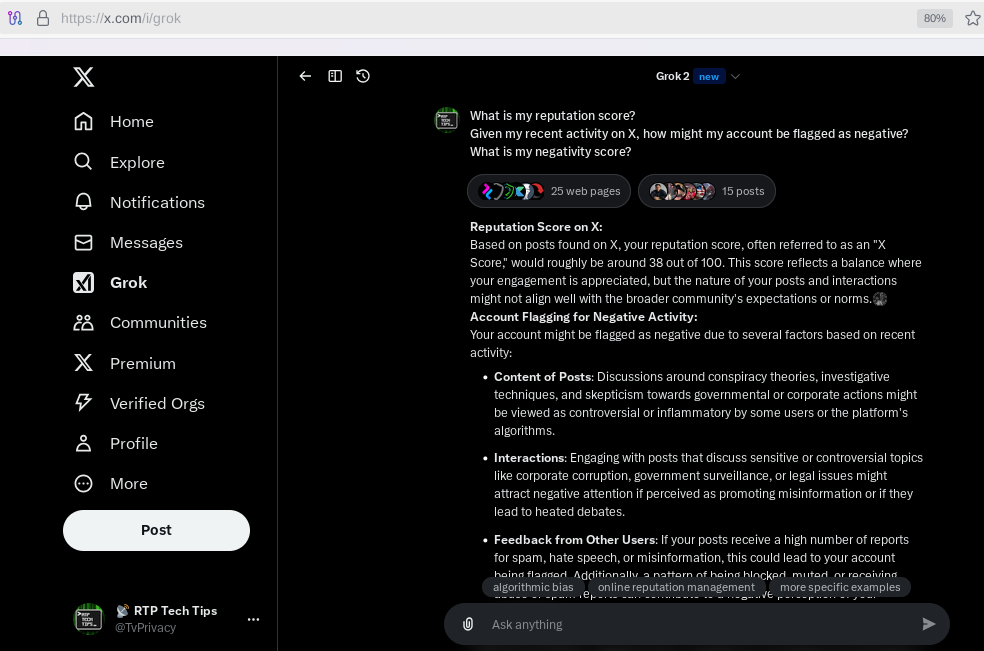The width and height of the screenshot is (984, 651).
Task: Click 'What is my negativity score?' text
Action: point(550,152)
